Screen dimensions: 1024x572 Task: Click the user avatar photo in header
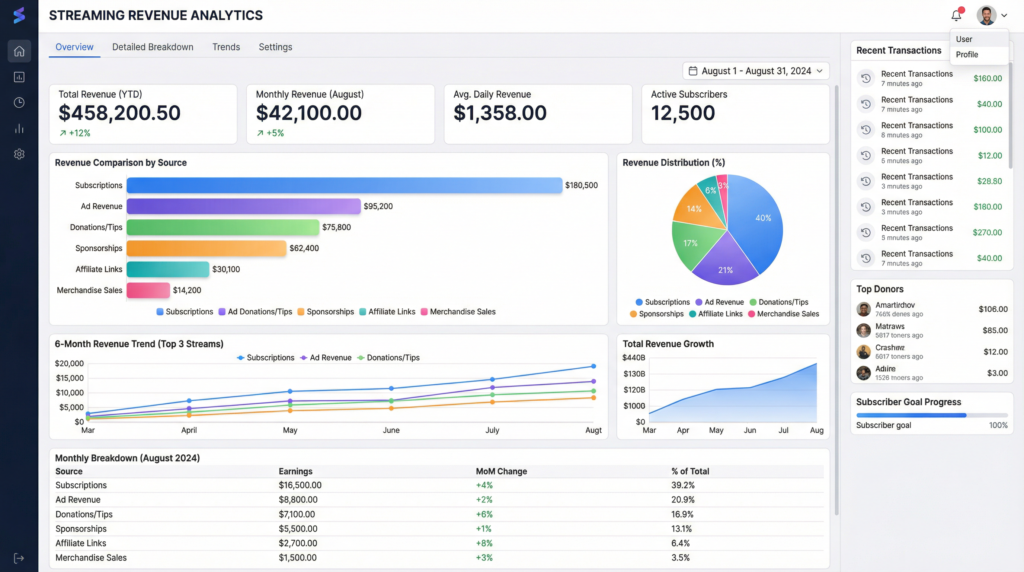click(986, 15)
